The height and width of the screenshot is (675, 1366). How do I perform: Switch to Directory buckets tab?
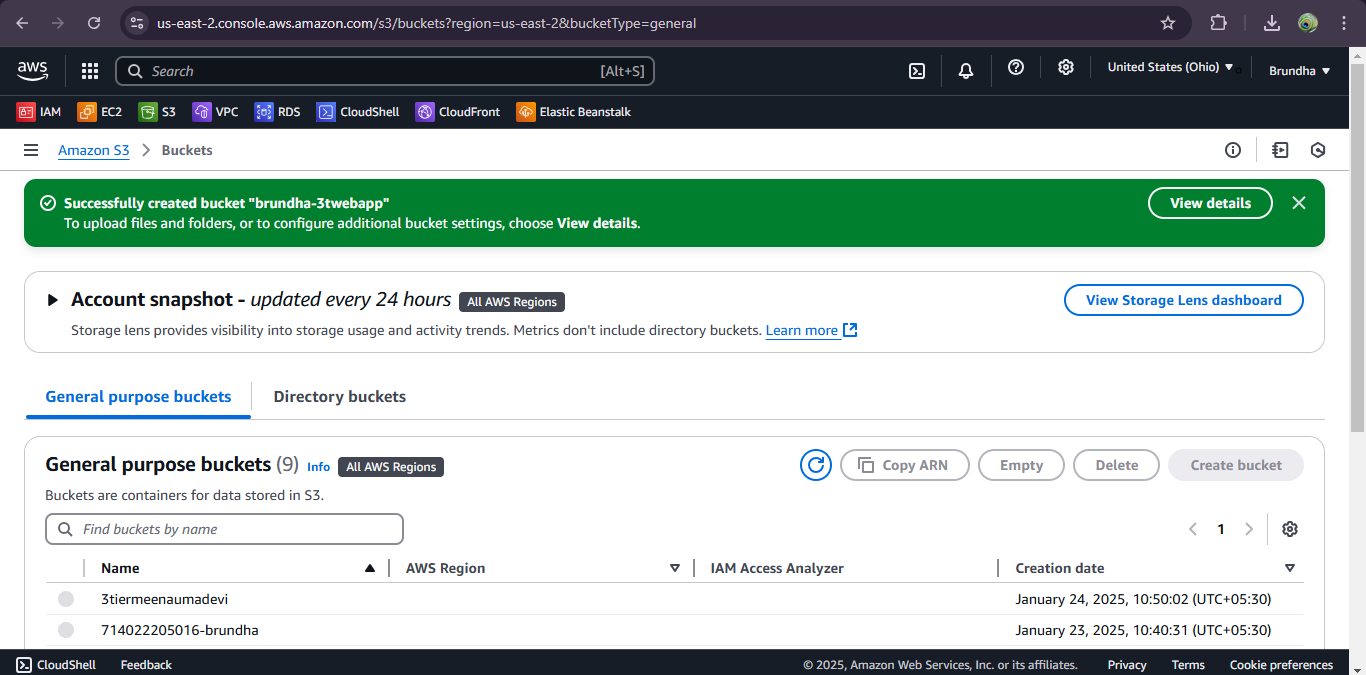[340, 397]
